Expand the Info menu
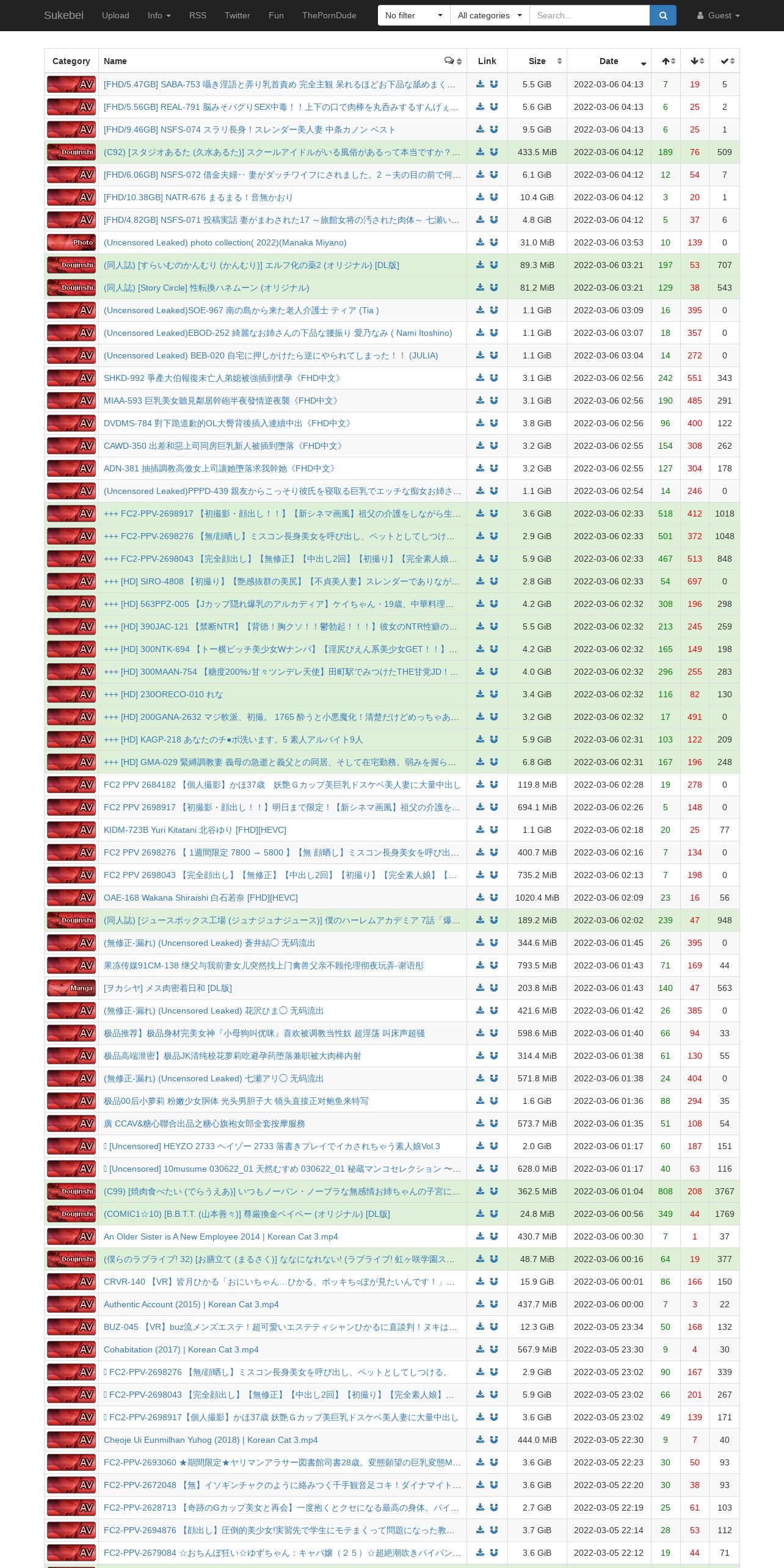The width and height of the screenshot is (784, 1568). [159, 15]
